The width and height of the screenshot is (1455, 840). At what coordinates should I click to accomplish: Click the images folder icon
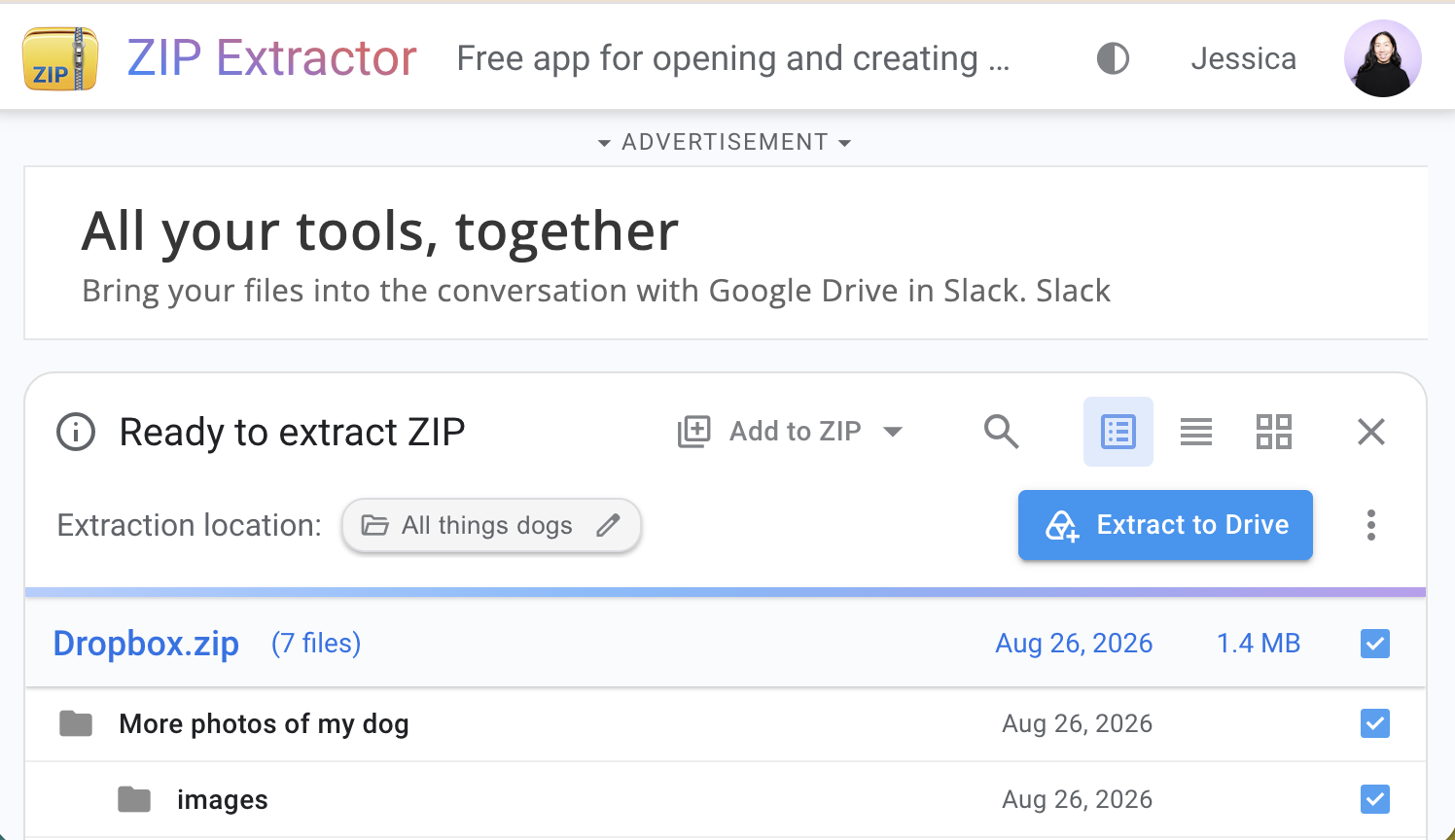134,799
